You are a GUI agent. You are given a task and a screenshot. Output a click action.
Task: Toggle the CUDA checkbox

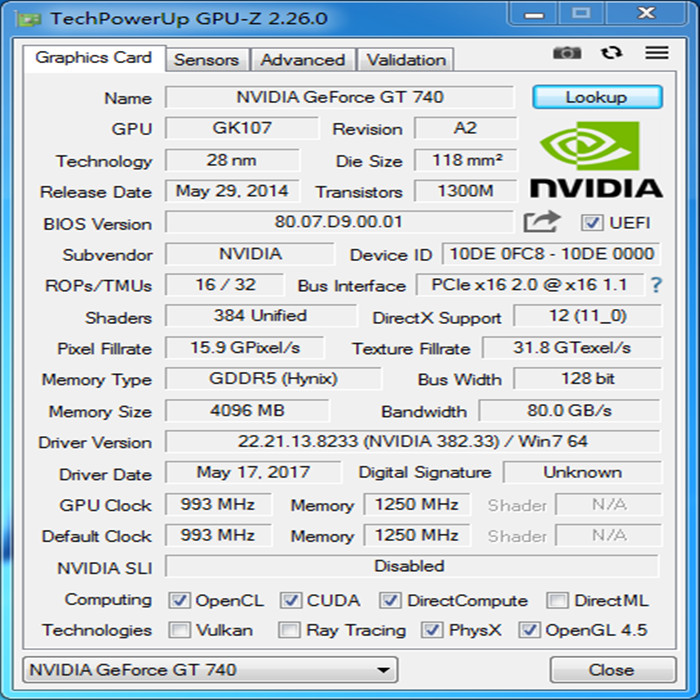click(x=291, y=600)
